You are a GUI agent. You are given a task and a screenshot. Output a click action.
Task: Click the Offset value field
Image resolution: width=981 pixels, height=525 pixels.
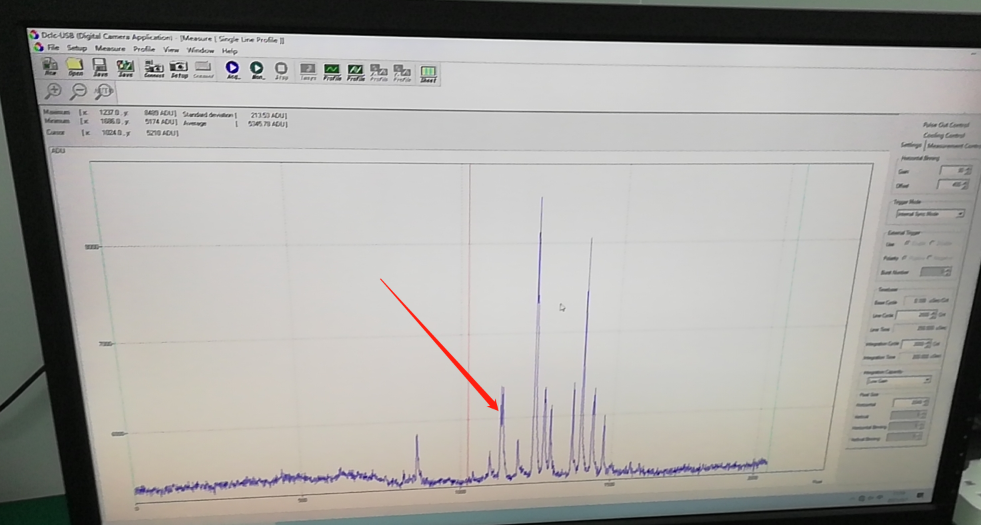[952, 185]
